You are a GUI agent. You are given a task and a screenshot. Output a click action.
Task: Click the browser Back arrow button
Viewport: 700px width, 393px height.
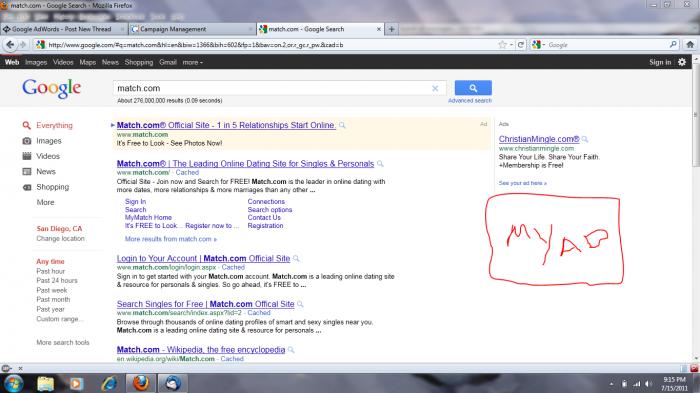(x=10, y=45)
